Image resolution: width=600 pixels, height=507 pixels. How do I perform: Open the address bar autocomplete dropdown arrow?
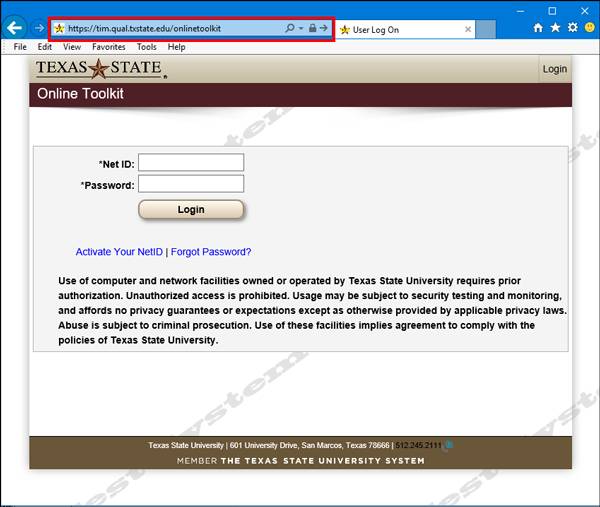[x=301, y=28]
